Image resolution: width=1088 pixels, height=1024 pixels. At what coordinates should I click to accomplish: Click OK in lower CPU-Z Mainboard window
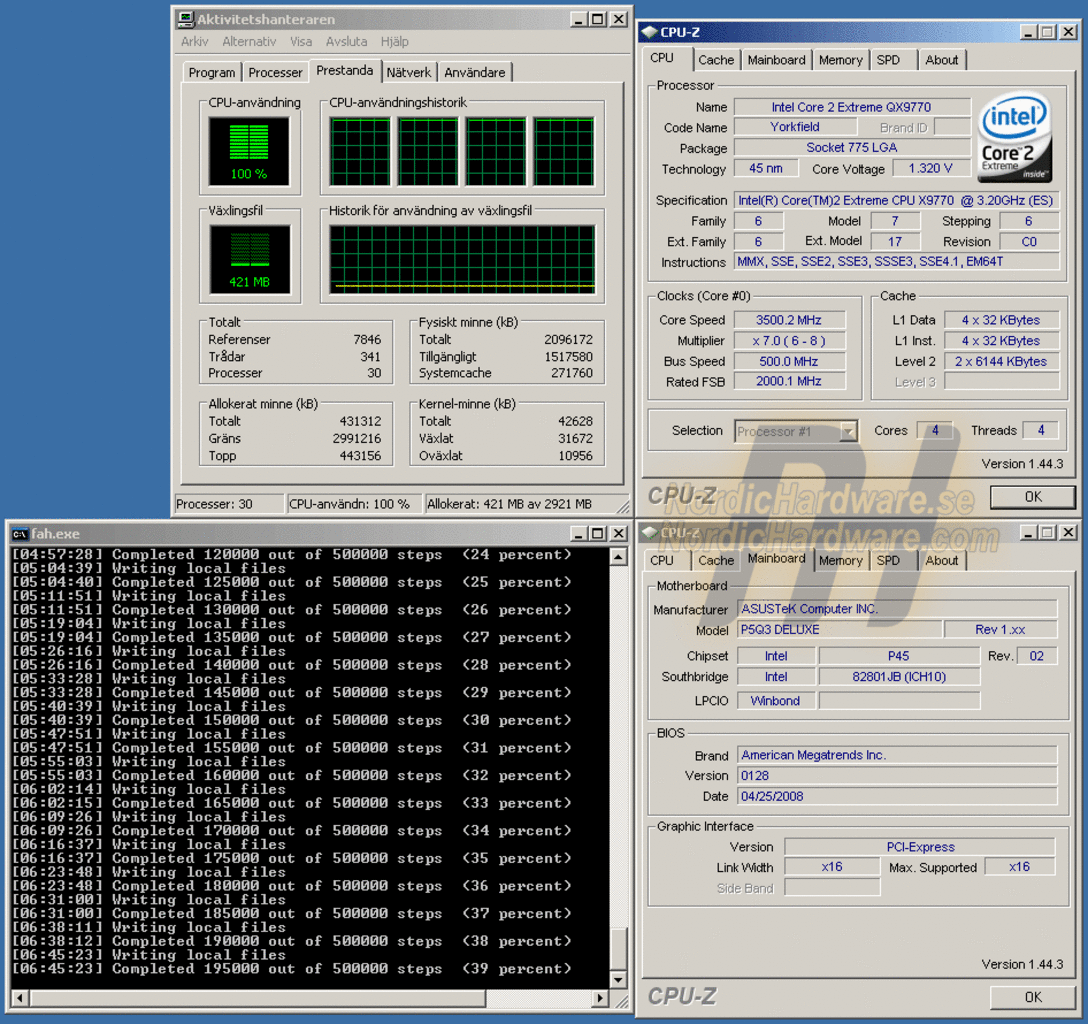click(1032, 996)
